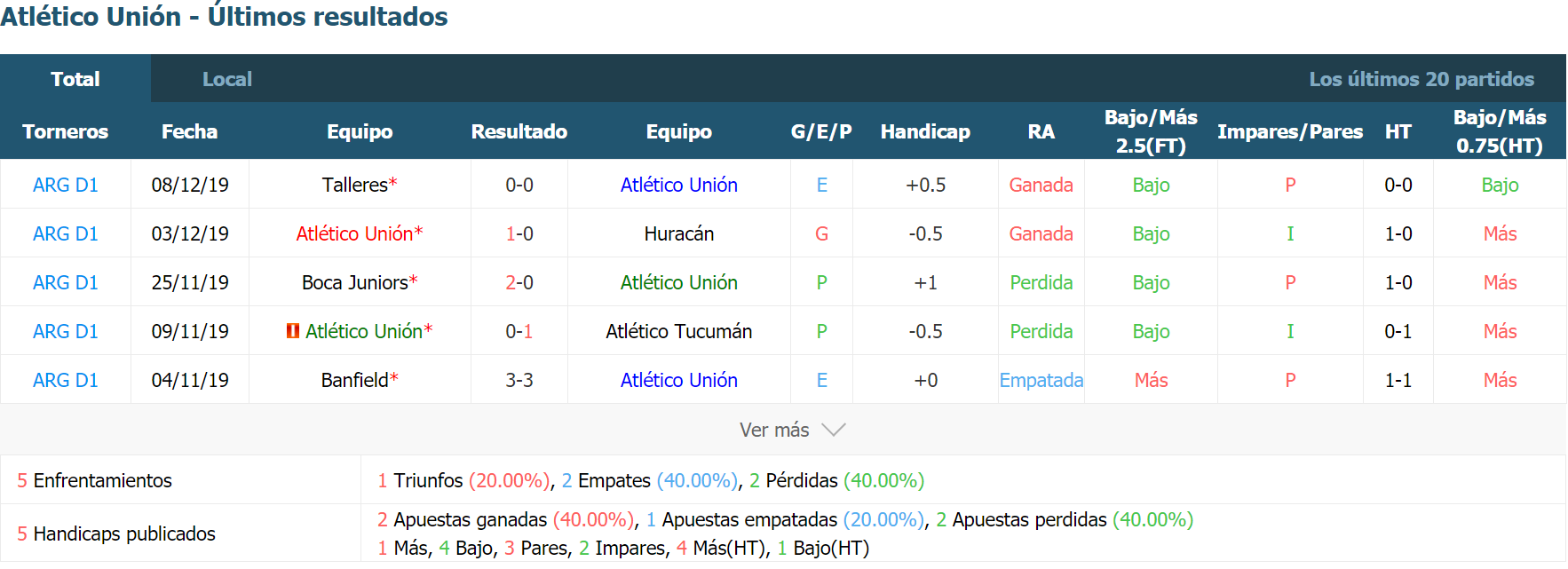The width and height of the screenshot is (1568, 569).
Task: Click blue Atlético Unión in Talleres row
Action: (x=679, y=185)
